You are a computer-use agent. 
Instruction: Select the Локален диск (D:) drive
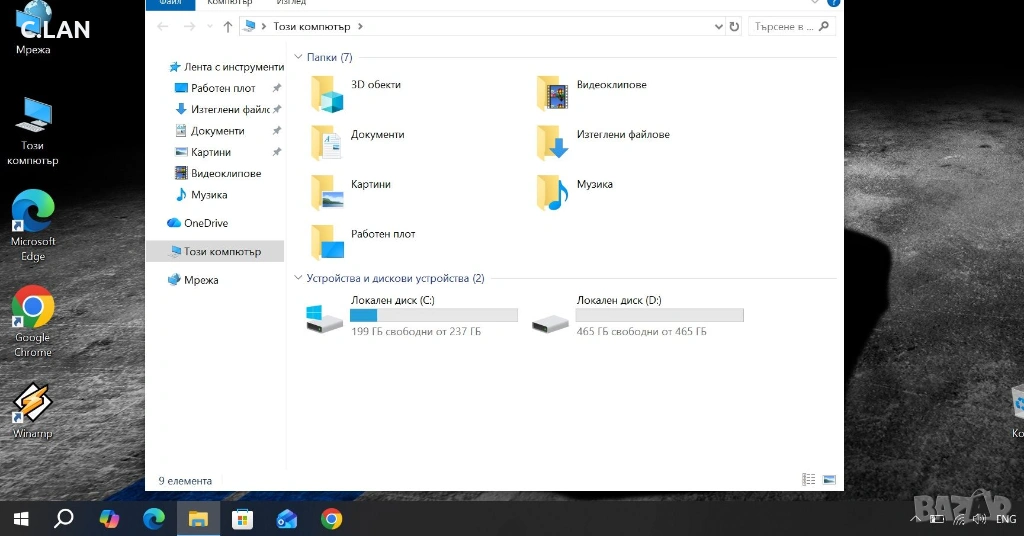click(x=637, y=317)
